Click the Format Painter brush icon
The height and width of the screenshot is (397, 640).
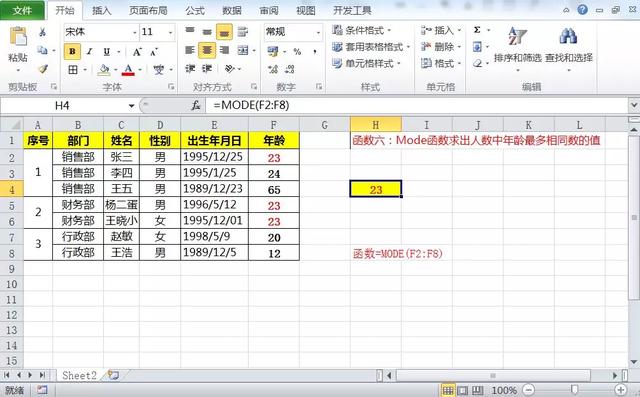point(43,69)
